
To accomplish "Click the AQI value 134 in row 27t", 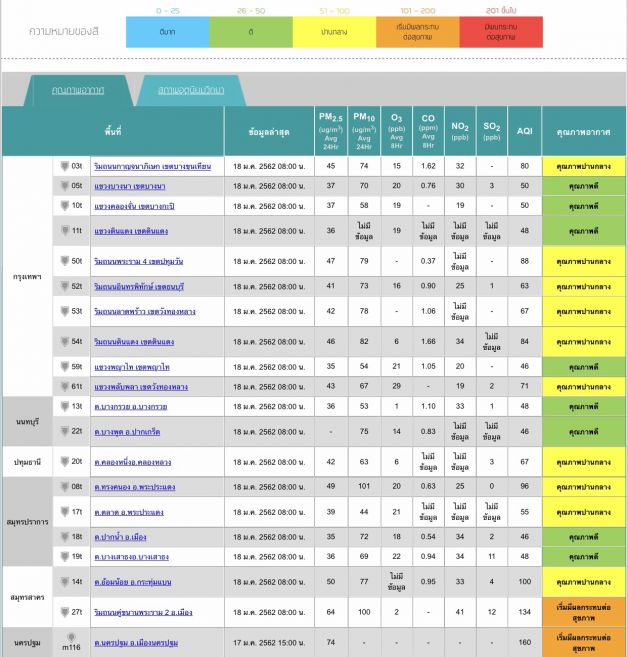I will point(525,612).
